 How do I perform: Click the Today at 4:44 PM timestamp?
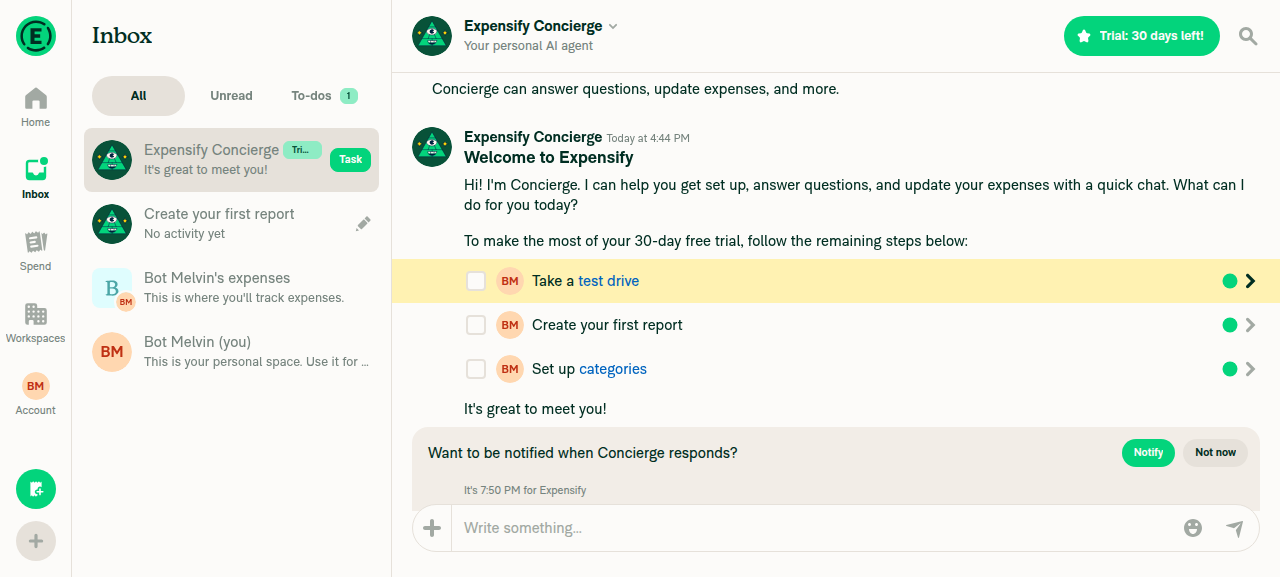(x=648, y=138)
